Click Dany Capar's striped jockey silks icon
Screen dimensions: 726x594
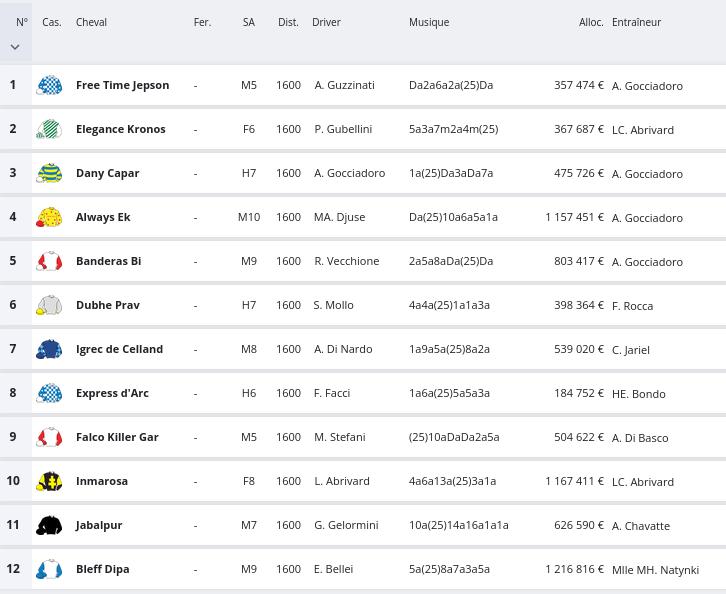(49, 174)
